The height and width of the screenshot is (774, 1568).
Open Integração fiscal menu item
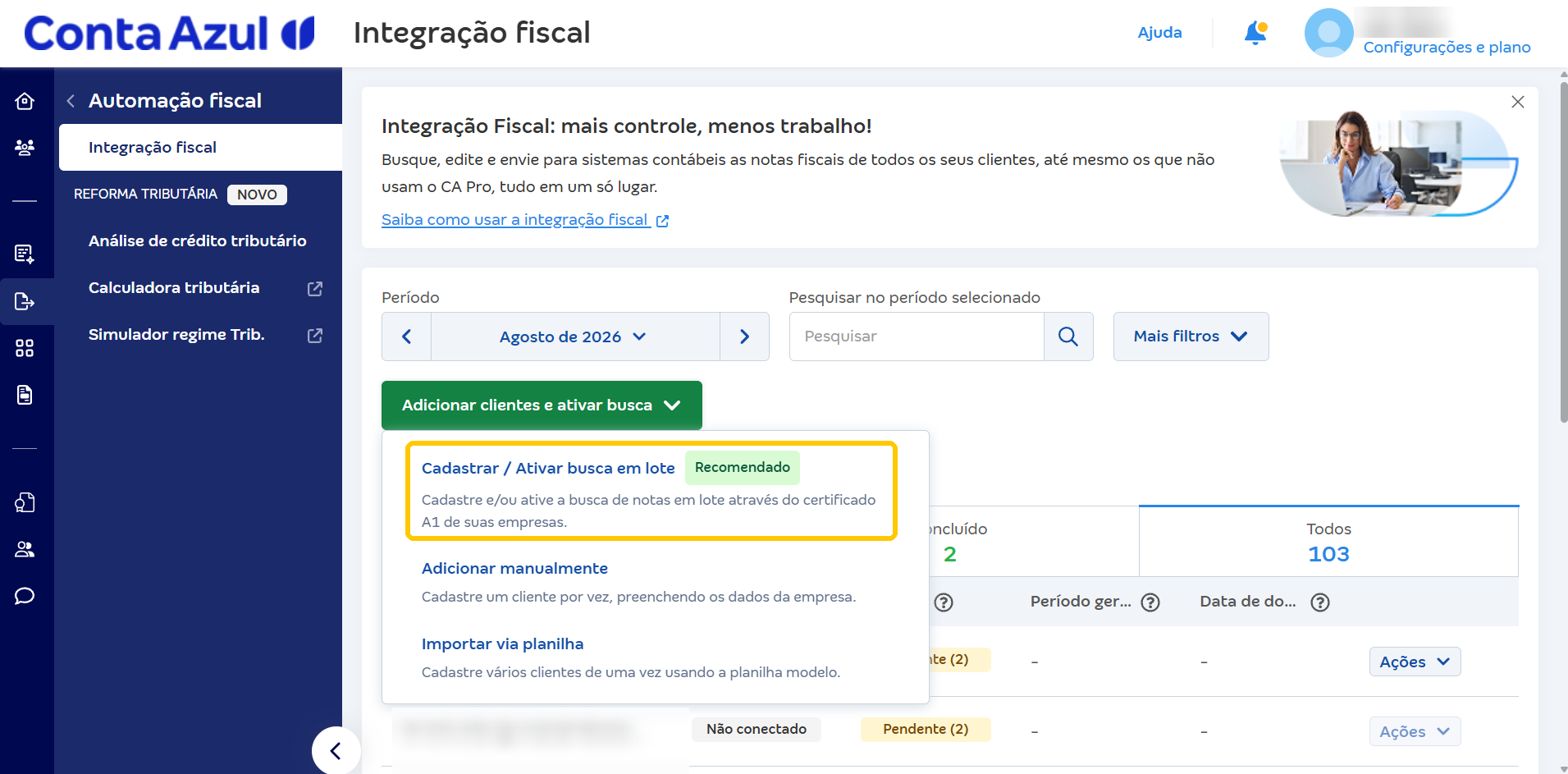click(200, 148)
